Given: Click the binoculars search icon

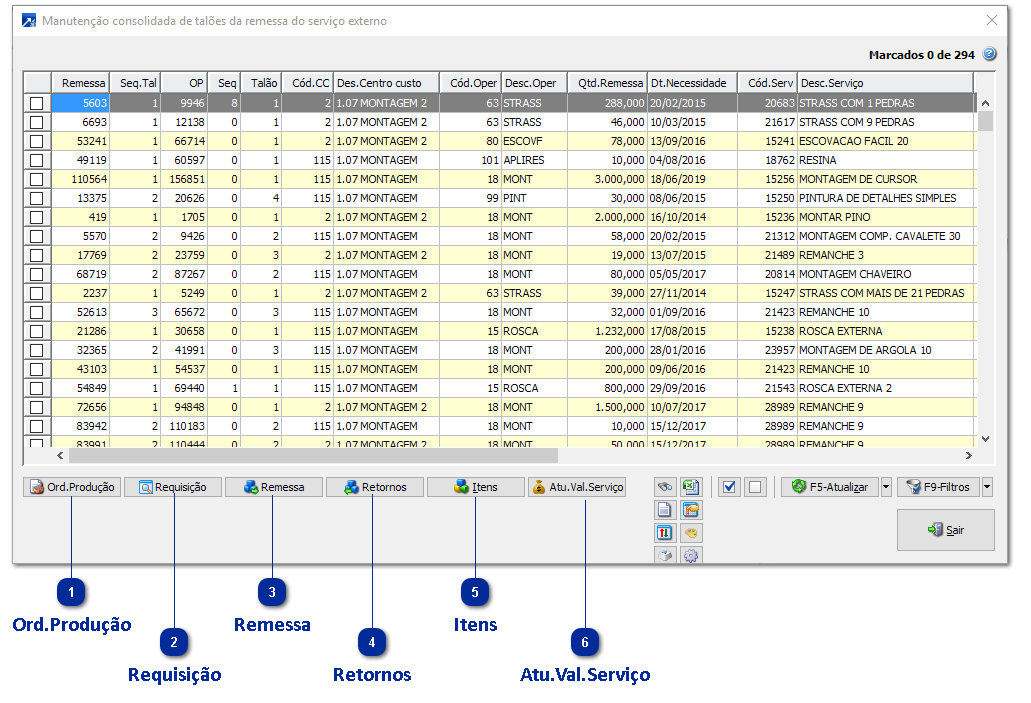Looking at the screenshot, I should pyautogui.click(x=665, y=487).
